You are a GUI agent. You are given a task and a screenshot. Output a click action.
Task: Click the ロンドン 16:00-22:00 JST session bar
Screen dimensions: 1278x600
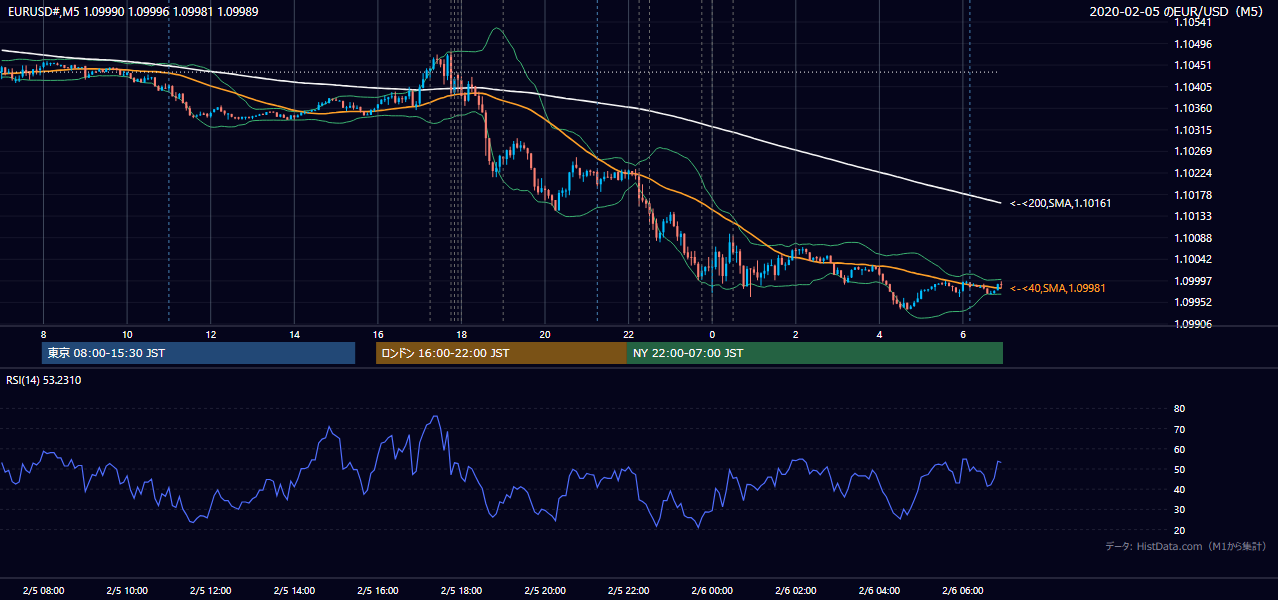pos(501,353)
